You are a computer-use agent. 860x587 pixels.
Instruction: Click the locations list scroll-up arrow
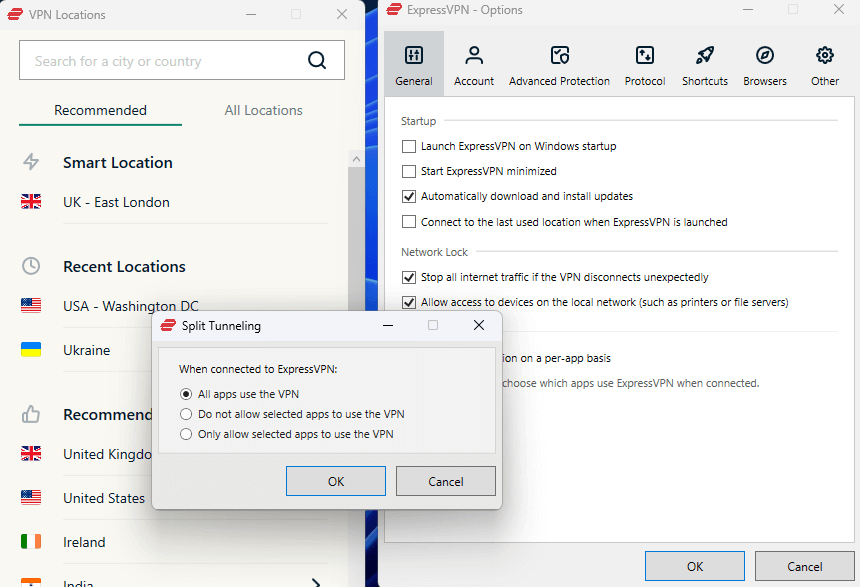pos(356,159)
